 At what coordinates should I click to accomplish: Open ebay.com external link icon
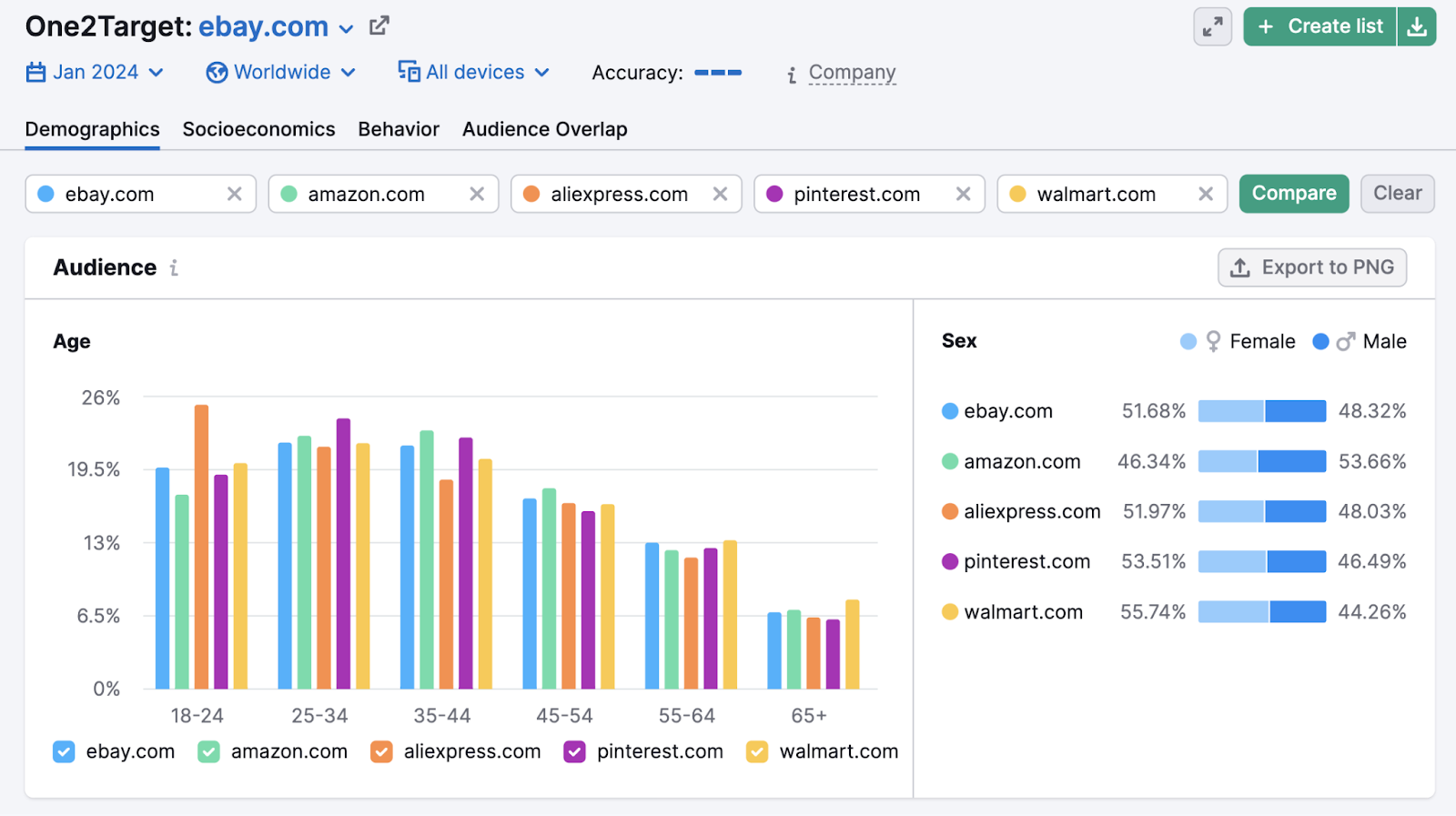(x=379, y=26)
